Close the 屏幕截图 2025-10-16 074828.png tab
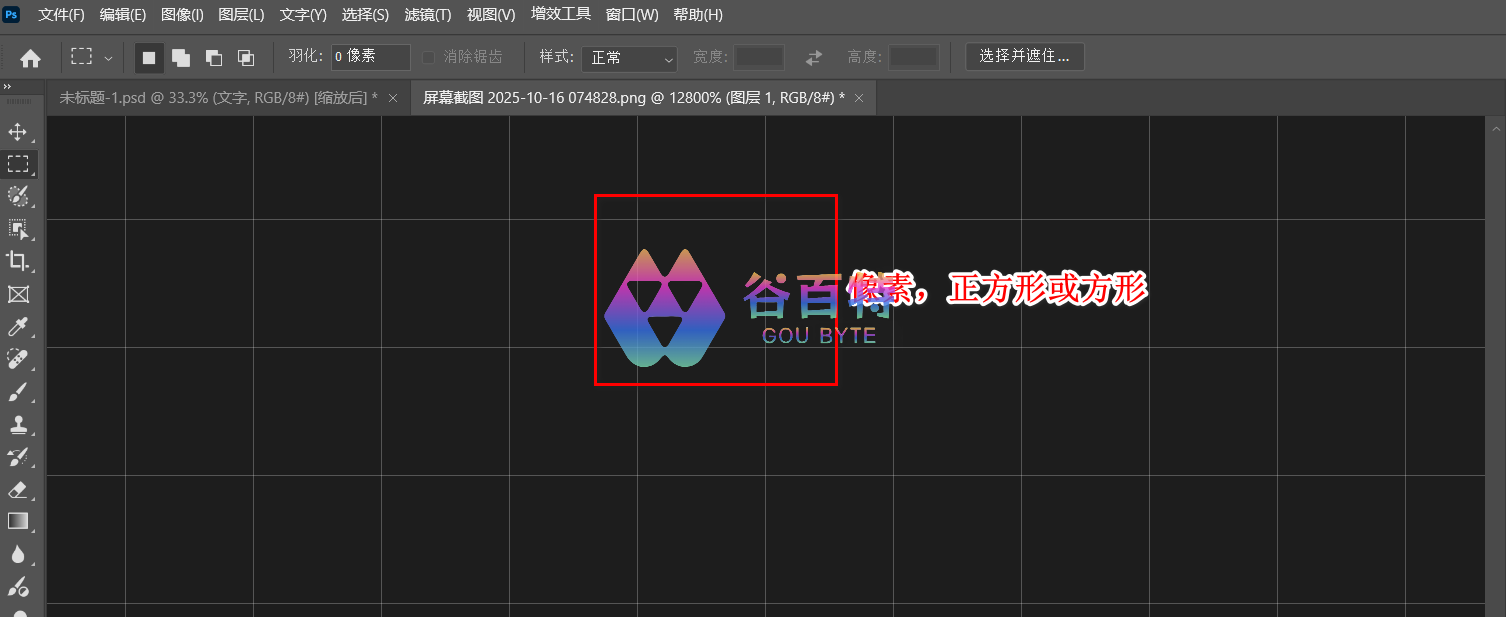Screen dimensions: 1506x617 (x=860, y=98)
